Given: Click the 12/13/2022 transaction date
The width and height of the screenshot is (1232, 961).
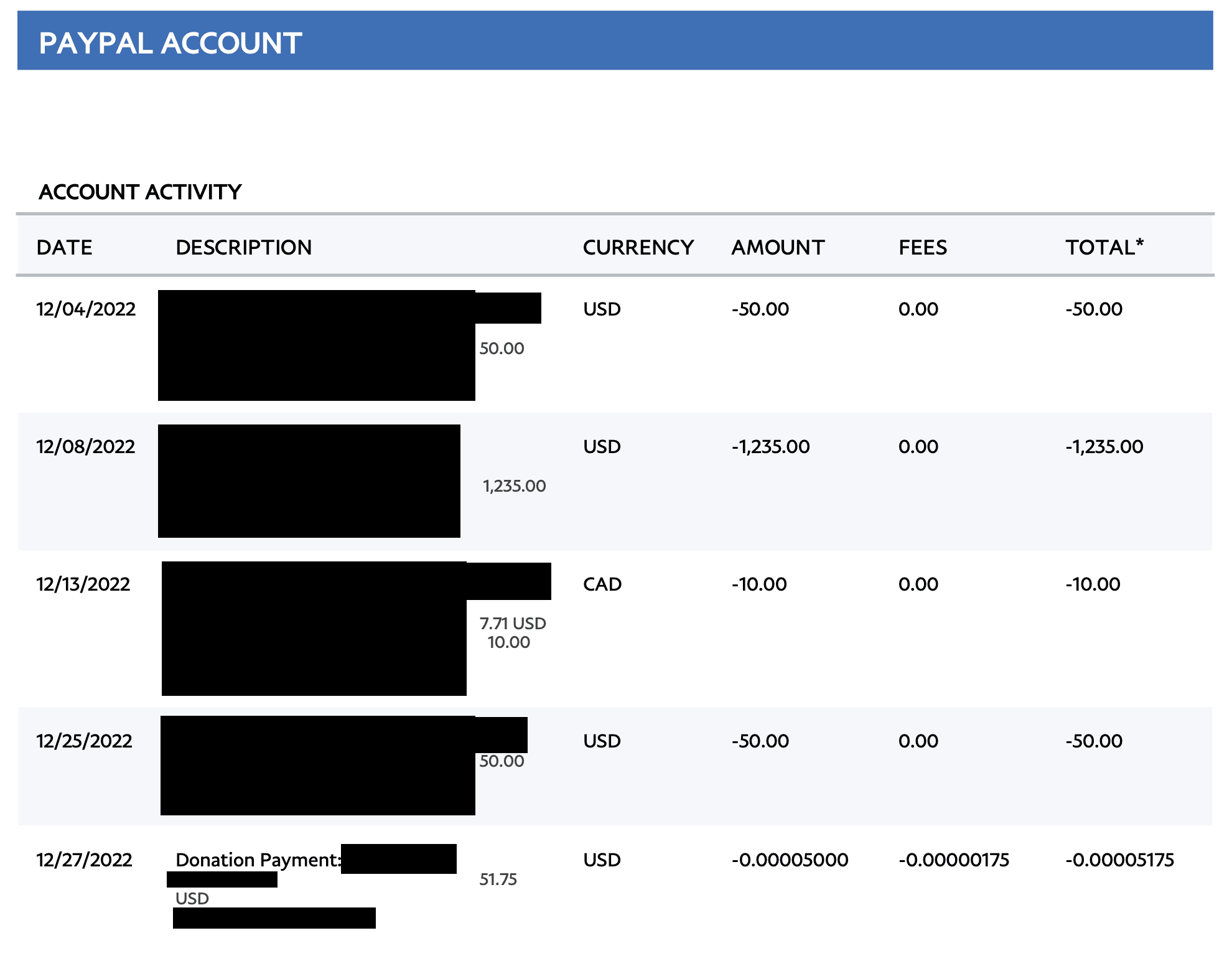Looking at the screenshot, I should [x=83, y=584].
